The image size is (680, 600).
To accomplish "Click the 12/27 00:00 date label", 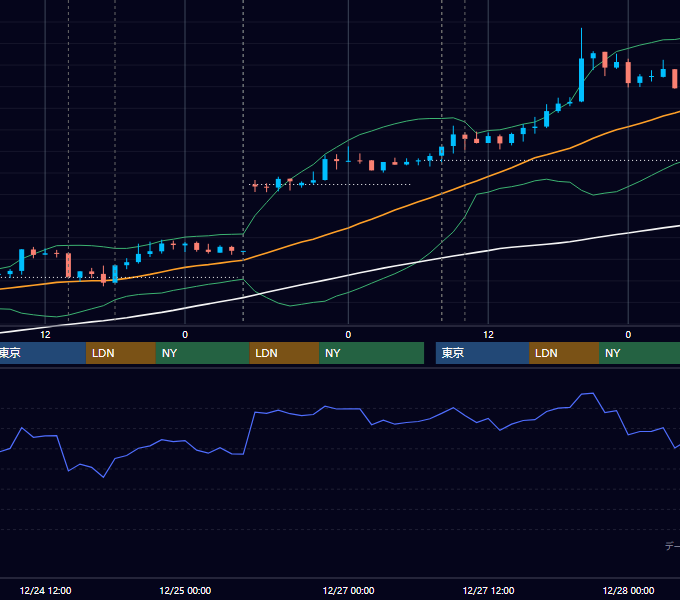I will [348, 590].
